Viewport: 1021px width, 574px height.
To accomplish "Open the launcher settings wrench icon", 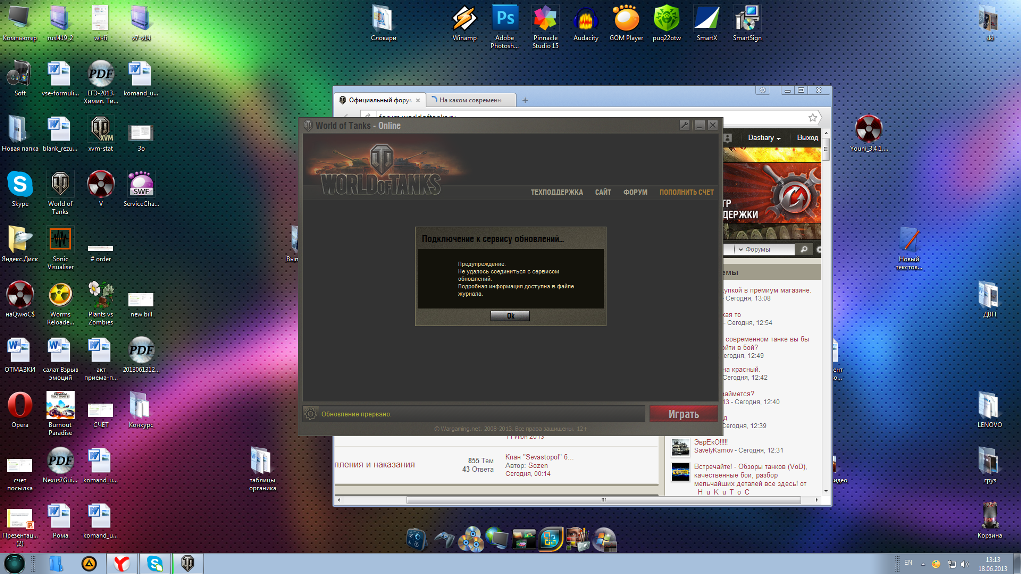I will click(x=685, y=126).
